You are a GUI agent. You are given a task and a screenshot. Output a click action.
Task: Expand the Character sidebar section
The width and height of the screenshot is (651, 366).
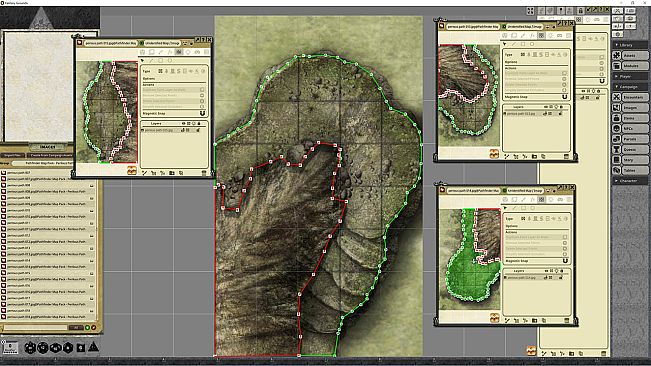pos(630,181)
